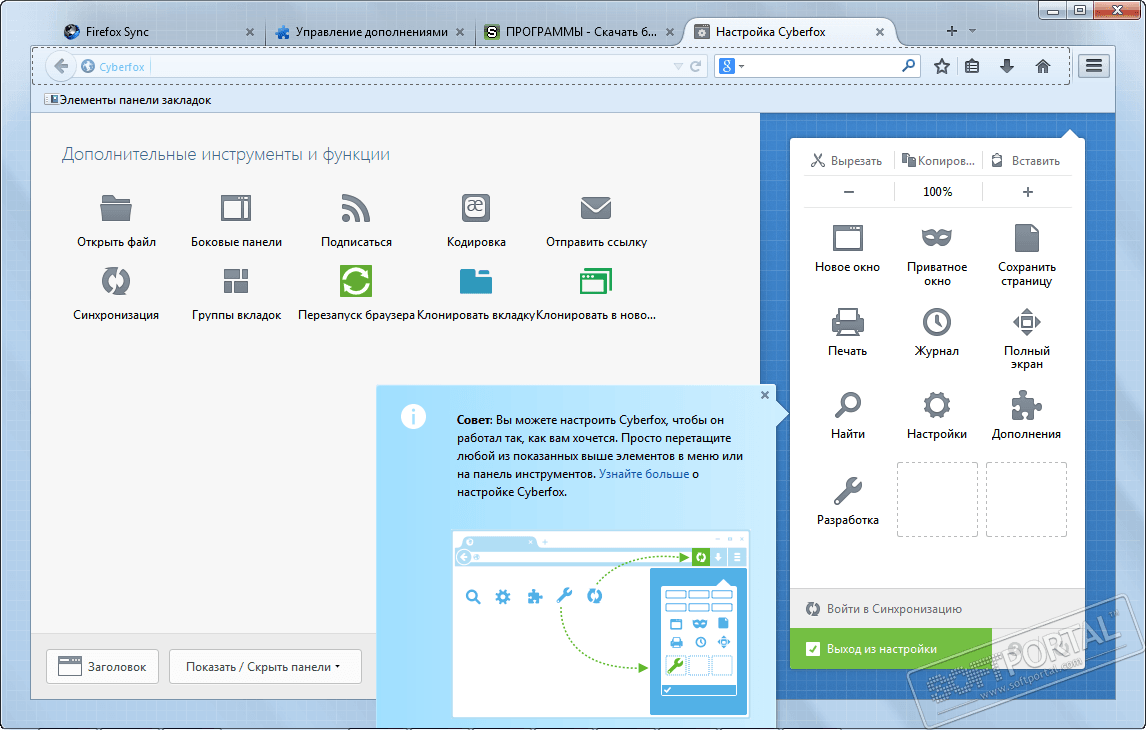Click the downloads arrow toolbar icon
1146x730 pixels.
(1007, 66)
